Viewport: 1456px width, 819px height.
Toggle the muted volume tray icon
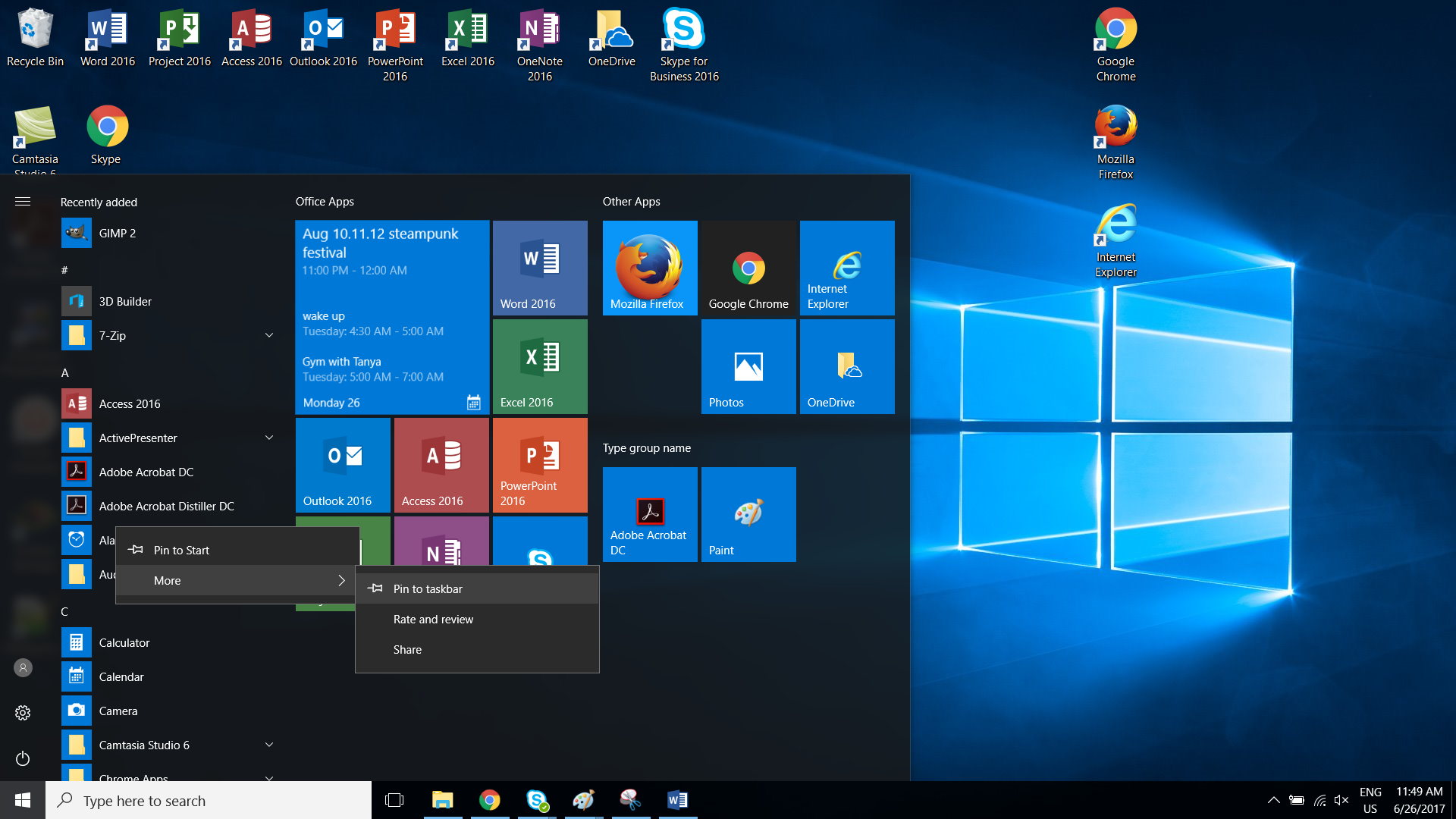[x=1341, y=800]
